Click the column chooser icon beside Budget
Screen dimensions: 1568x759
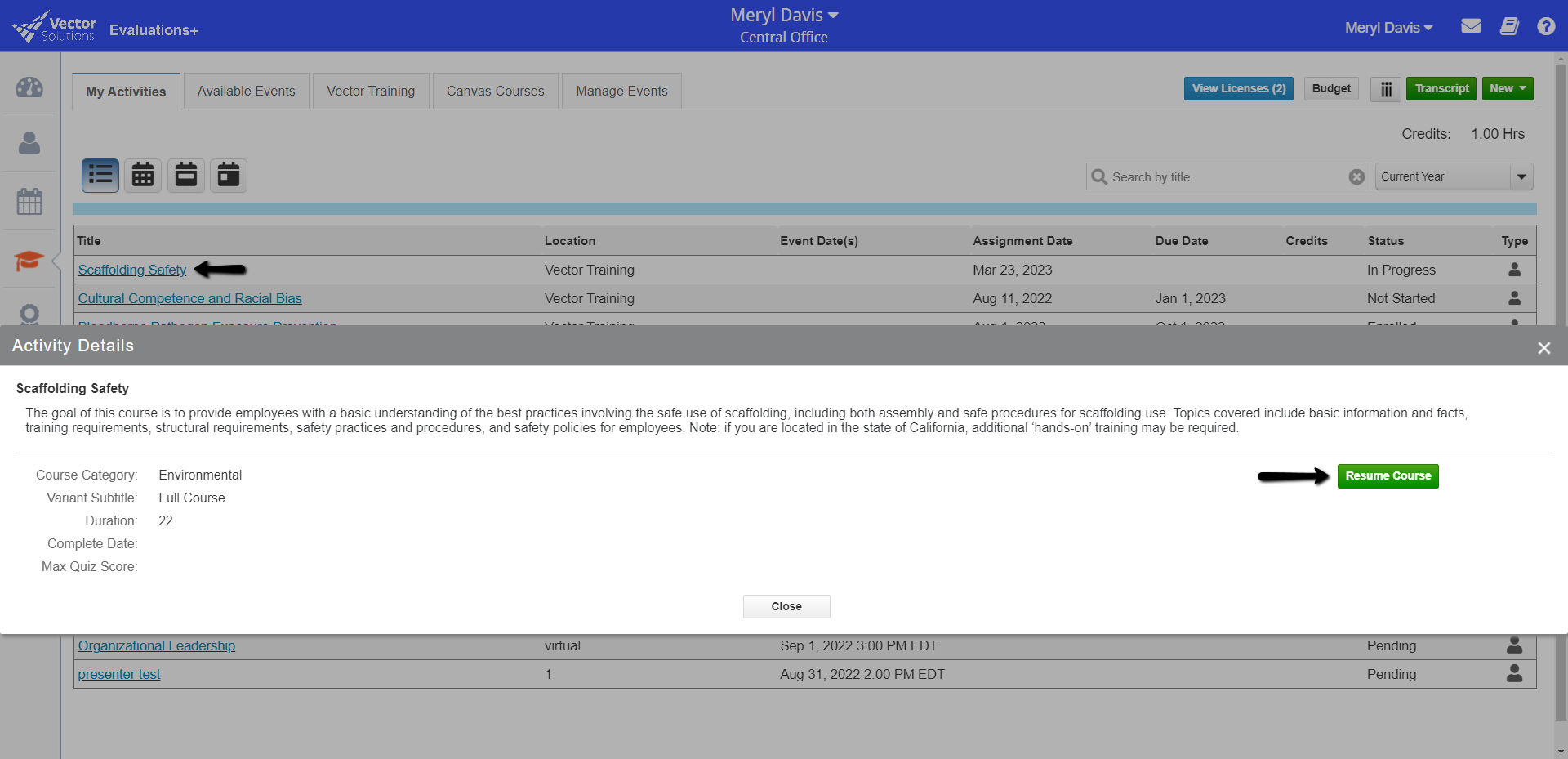[x=1386, y=89]
